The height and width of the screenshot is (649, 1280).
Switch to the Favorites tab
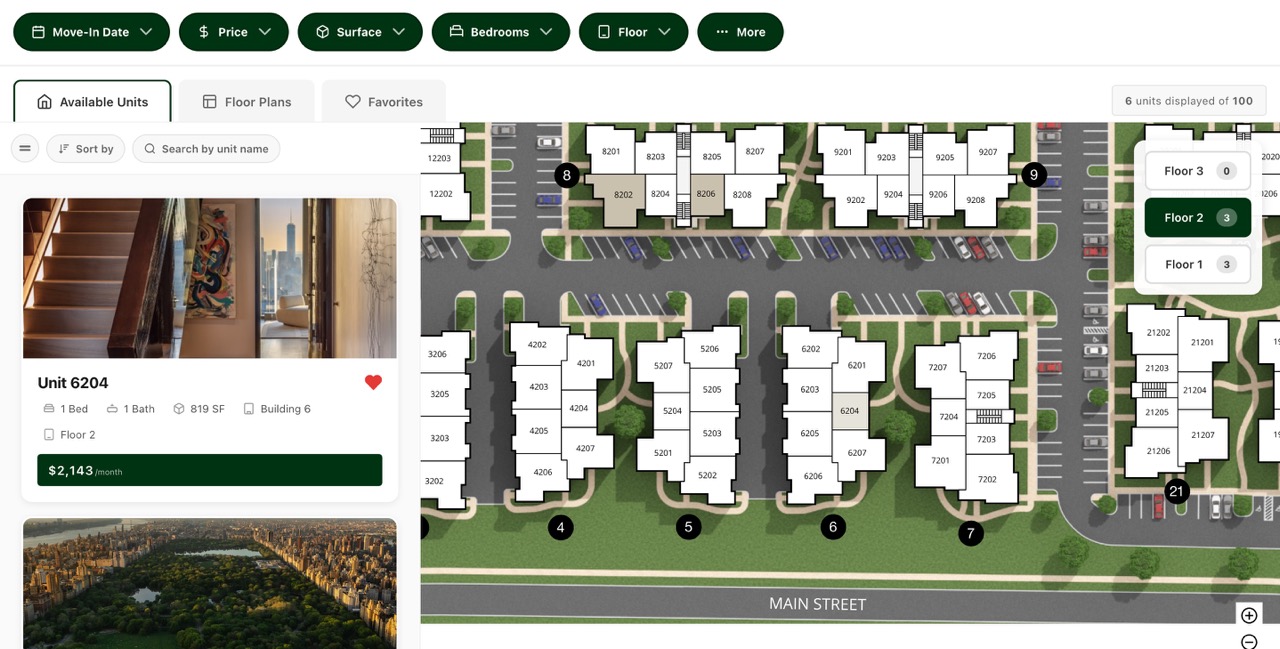383,101
